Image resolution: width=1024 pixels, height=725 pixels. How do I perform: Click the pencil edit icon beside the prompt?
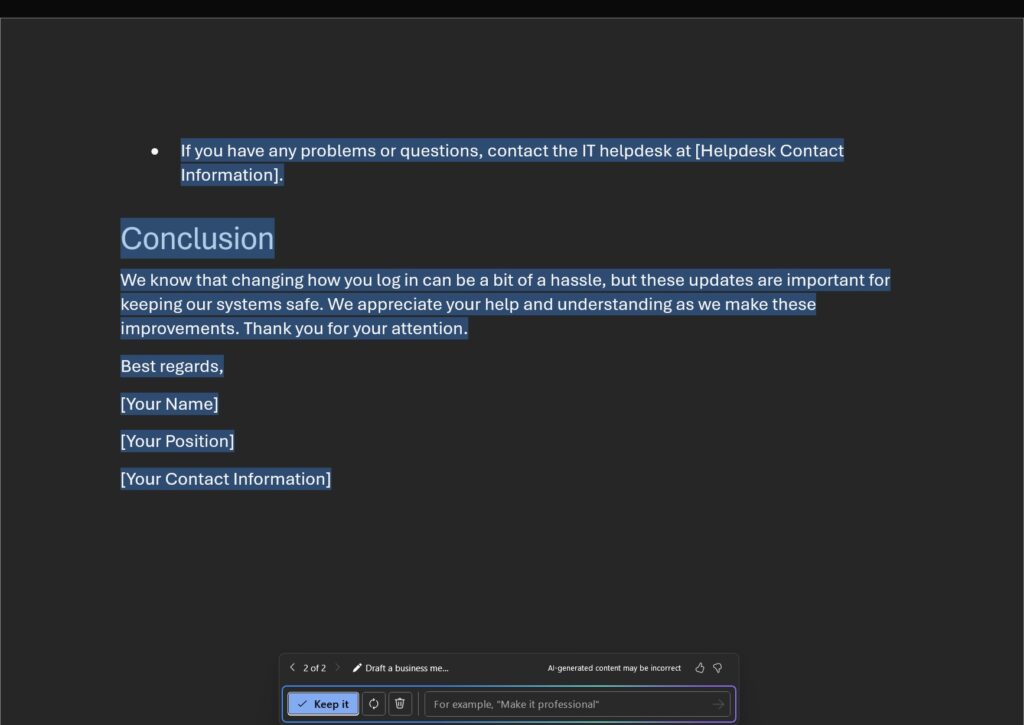point(357,668)
